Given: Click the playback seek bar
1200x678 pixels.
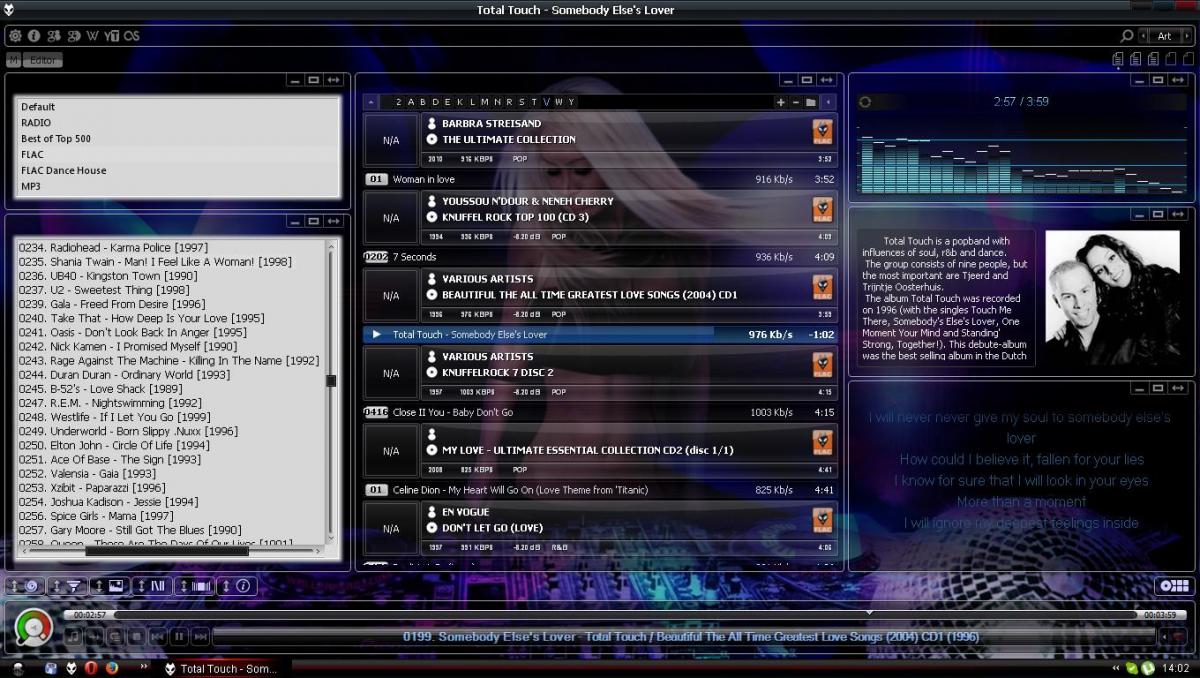Looking at the screenshot, I should [625, 614].
